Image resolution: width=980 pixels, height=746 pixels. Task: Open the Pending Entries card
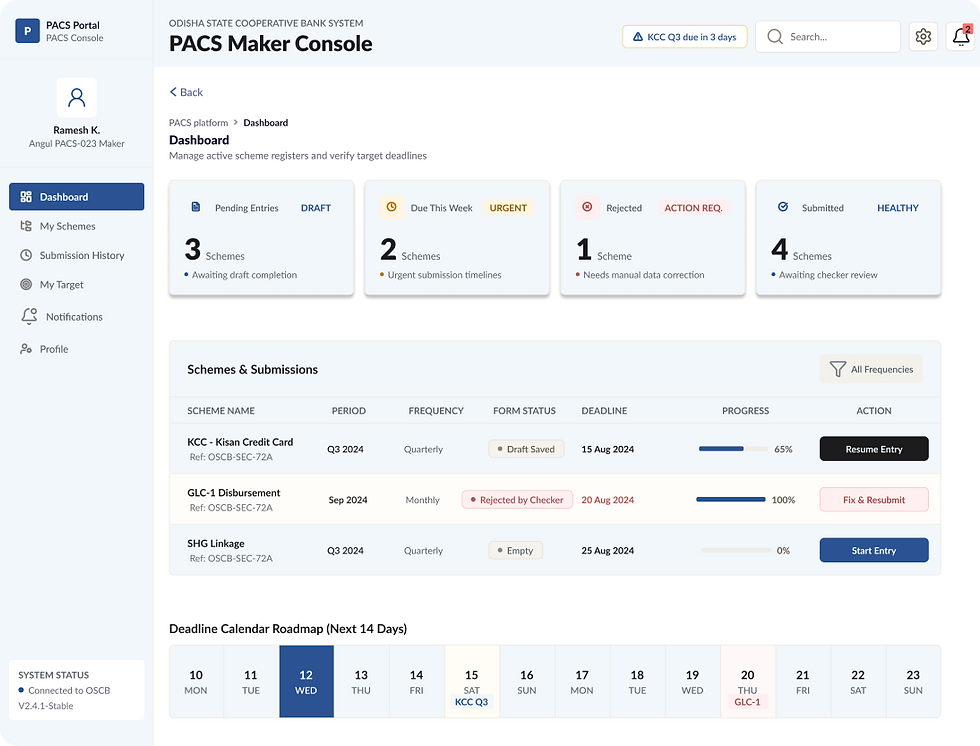click(x=261, y=237)
